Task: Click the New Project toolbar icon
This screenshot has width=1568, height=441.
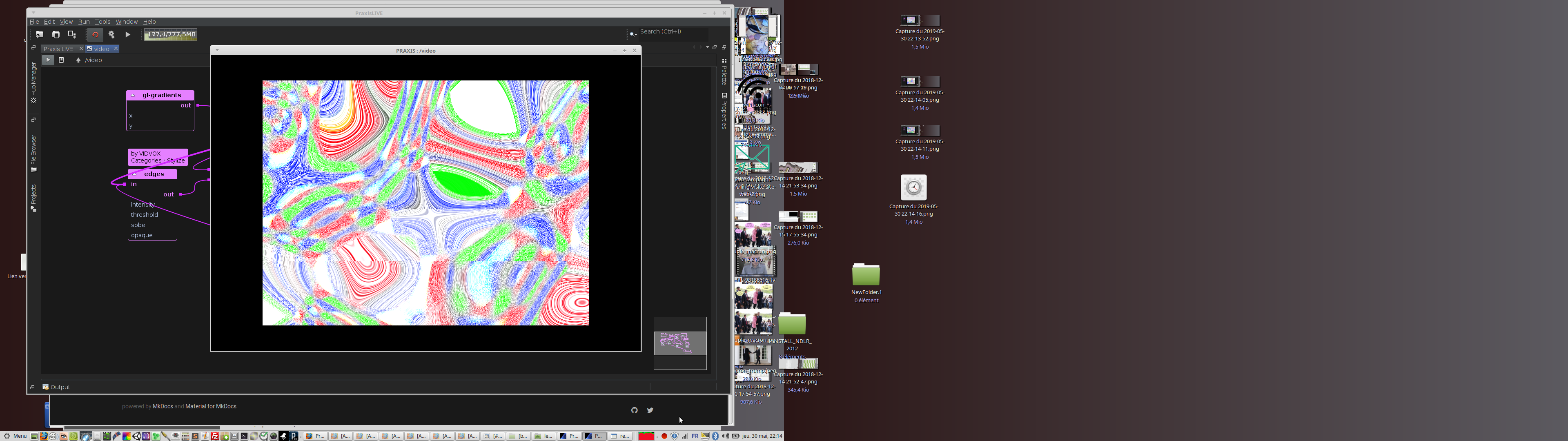Action: click(x=40, y=35)
